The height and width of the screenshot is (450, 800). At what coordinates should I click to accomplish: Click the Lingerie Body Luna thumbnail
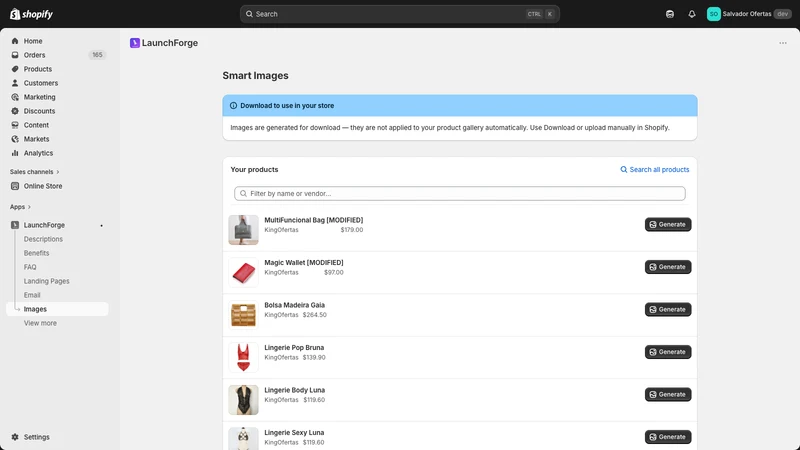click(243, 400)
